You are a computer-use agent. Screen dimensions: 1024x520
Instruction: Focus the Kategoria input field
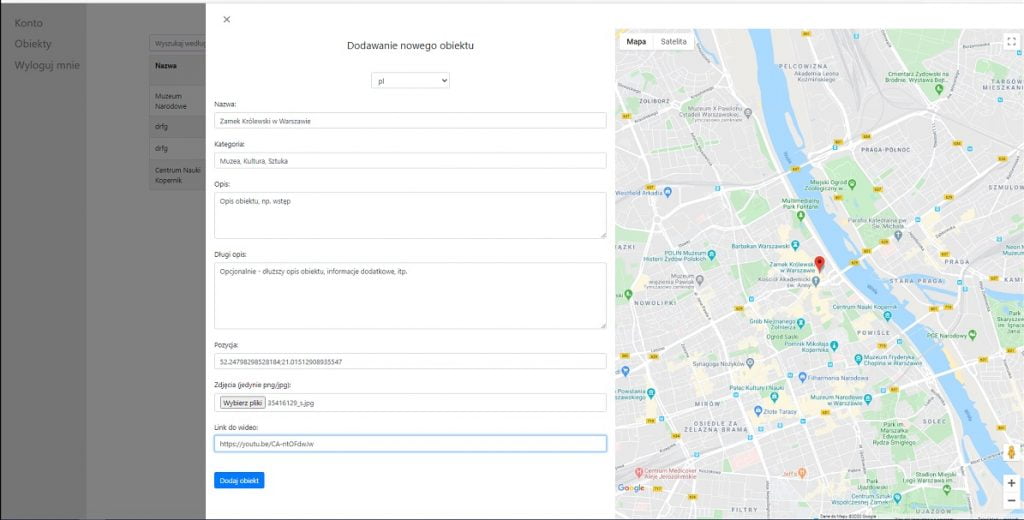point(410,161)
